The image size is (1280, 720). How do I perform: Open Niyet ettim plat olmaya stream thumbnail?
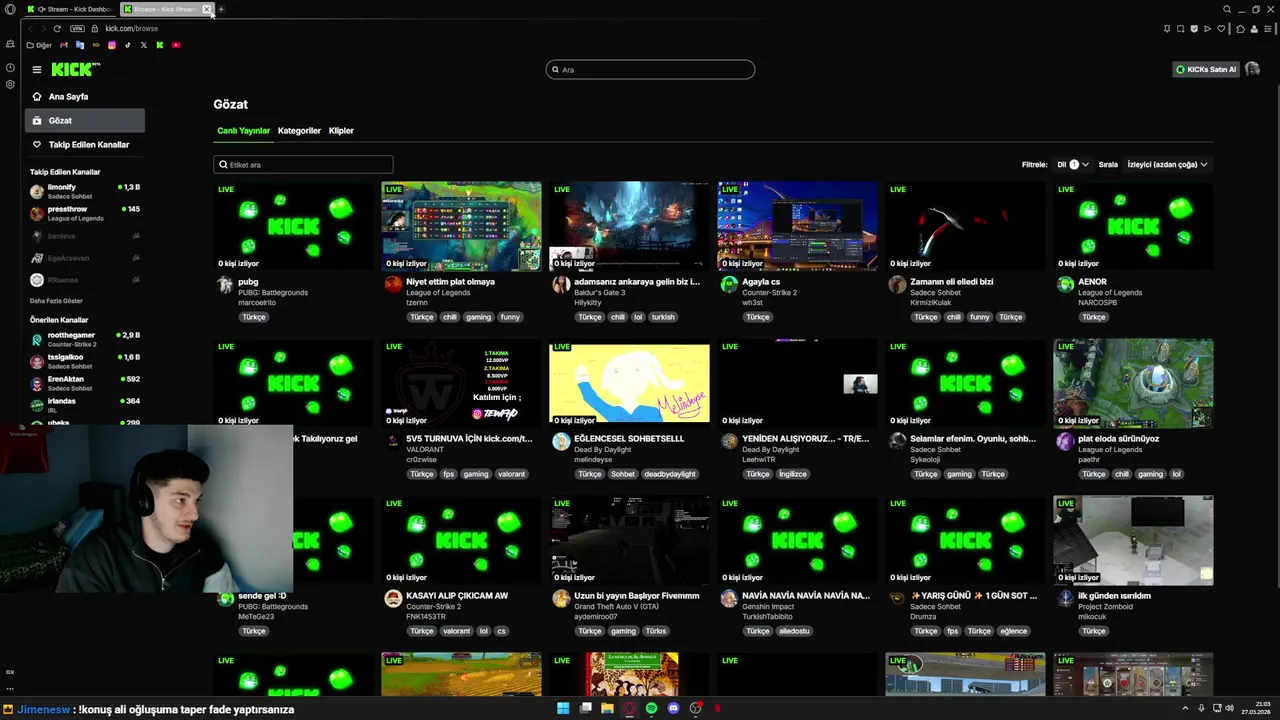pos(461,226)
